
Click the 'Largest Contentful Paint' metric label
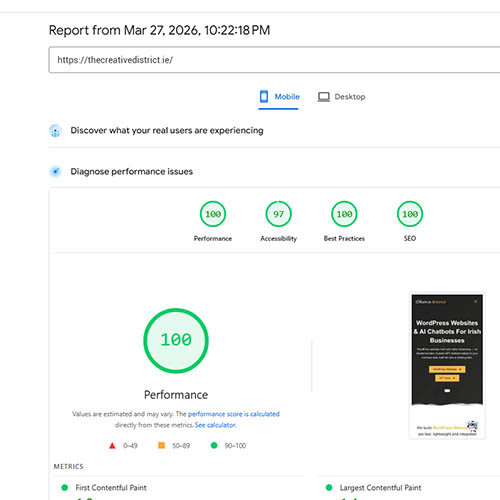pyautogui.click(x=380, y=488)
